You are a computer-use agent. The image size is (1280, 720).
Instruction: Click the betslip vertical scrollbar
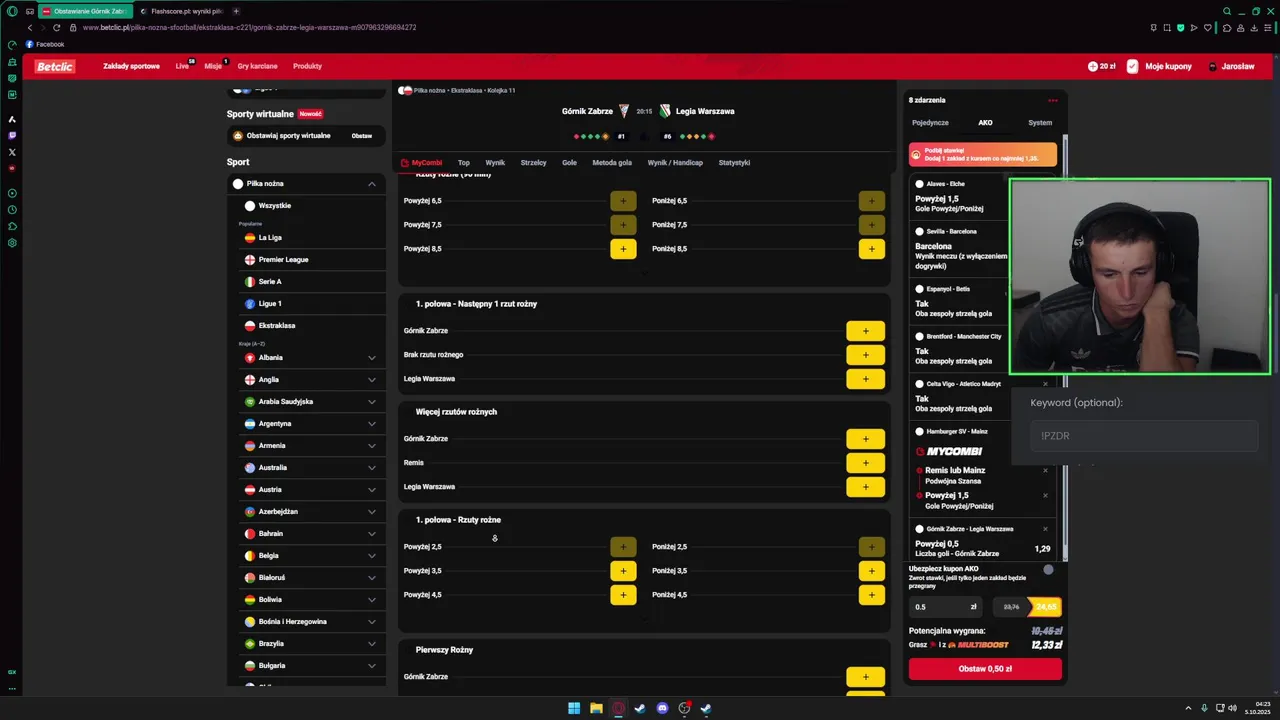click(1065, 350)
